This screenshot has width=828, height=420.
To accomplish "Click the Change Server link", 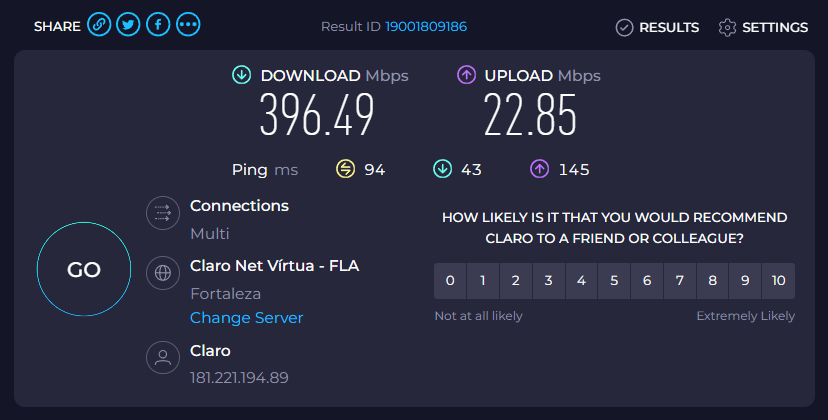I will click(x=246, y=318).
